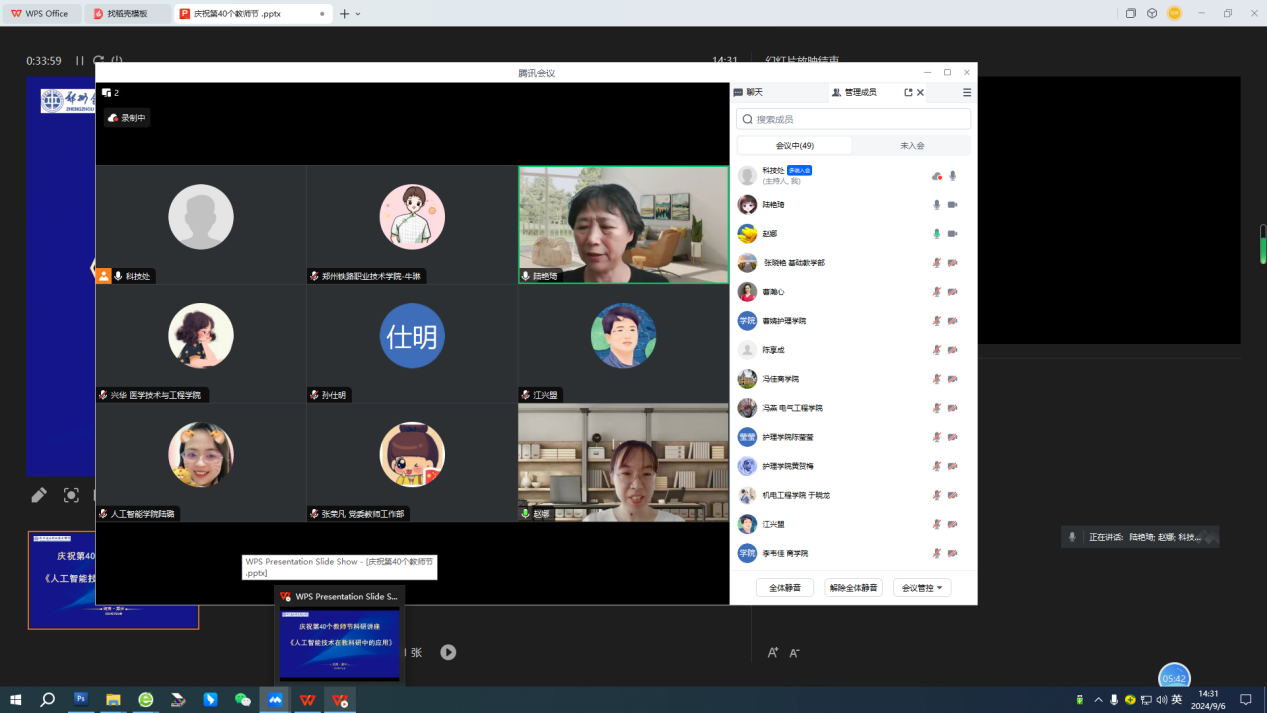The width and height of the screenshot is (1267, 713).
Task: Open the new tab dropdown arrow in WPS
Action: click(x=358, y=14)
